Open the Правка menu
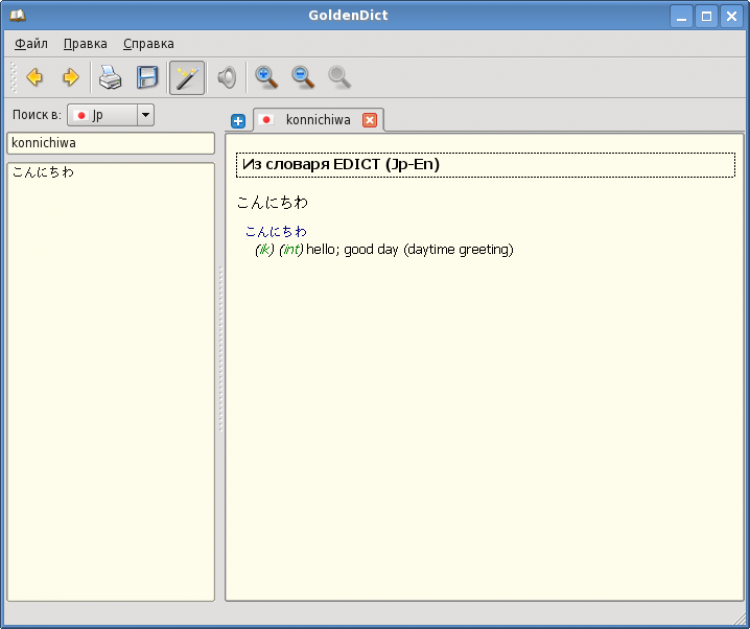Screen dimensions: 750x629 (86, 44)
